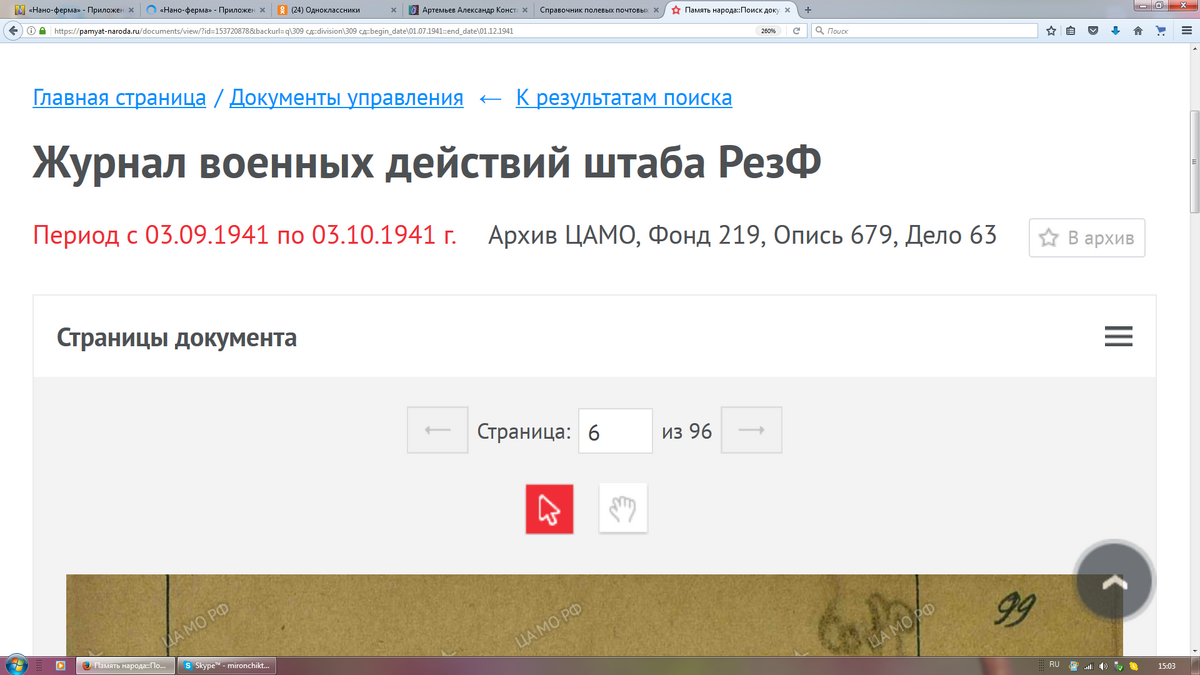Select the red cursor pointer tool
The height and width of the screenshot is (675, 1200).
click(549, 509)
